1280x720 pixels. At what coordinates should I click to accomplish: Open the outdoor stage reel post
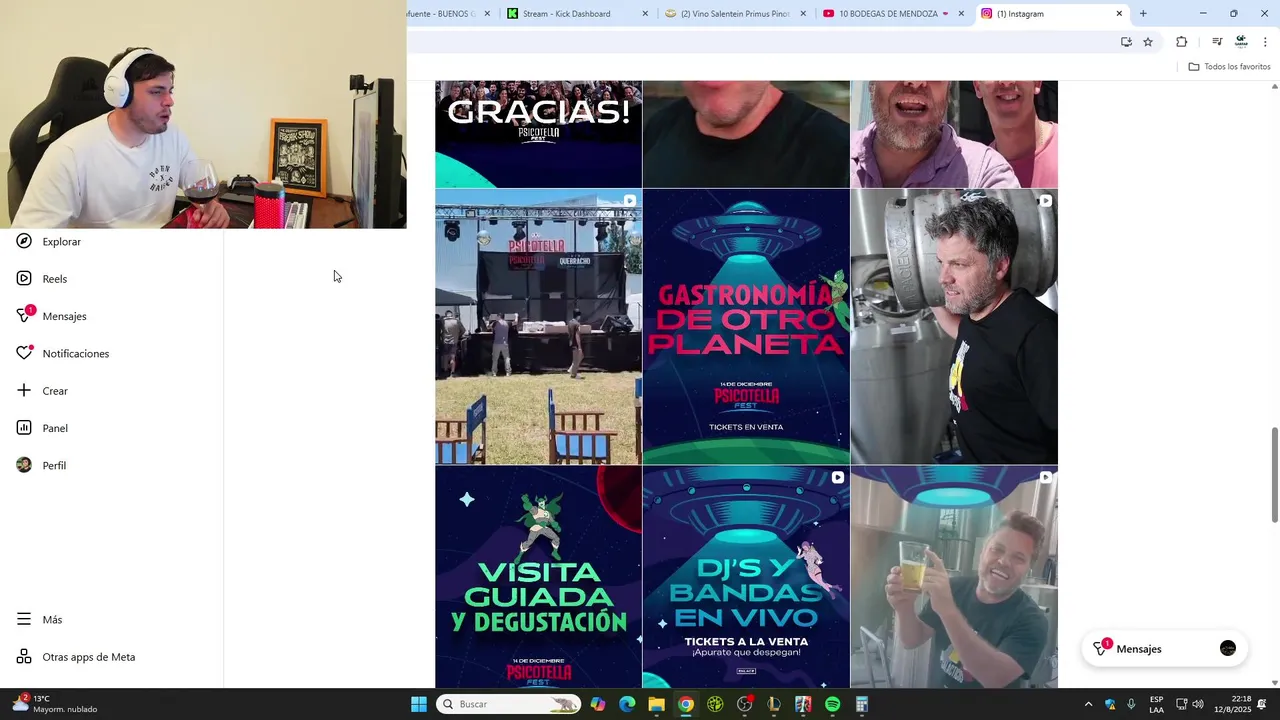click(x=538, y=327)
